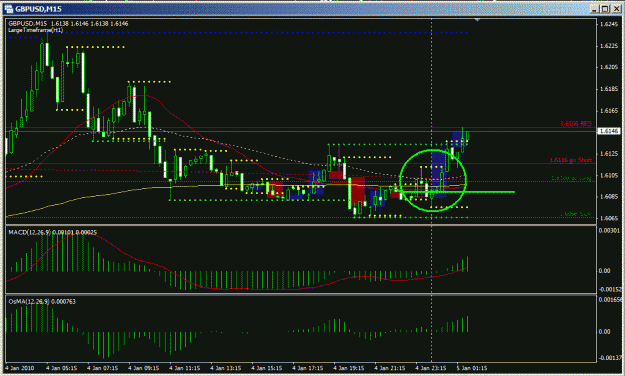This screenshot has width=625, height=376.
Task: Click price scale value 1.6065
Action: pos(609,218)
